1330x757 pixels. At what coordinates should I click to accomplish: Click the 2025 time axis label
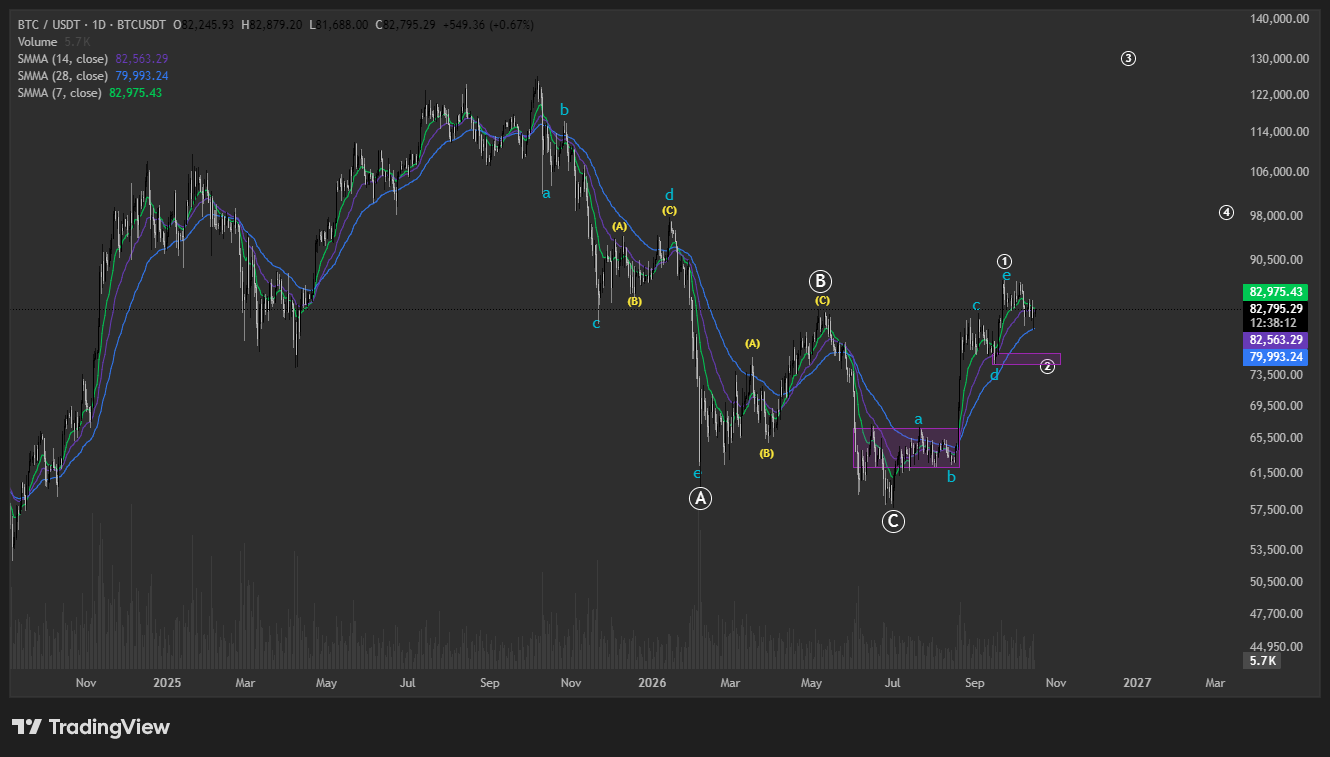tap(167, 683)
